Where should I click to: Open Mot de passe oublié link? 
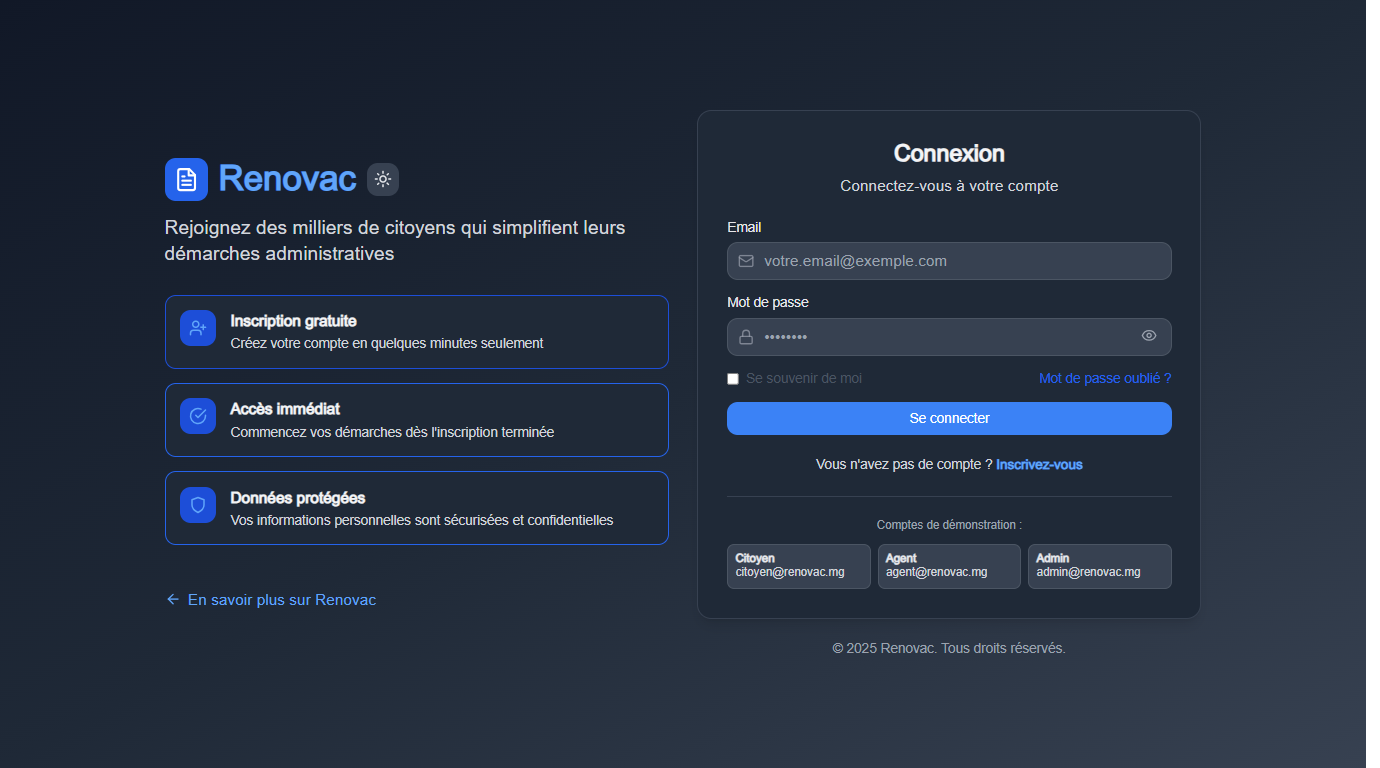pos(1105,378)
